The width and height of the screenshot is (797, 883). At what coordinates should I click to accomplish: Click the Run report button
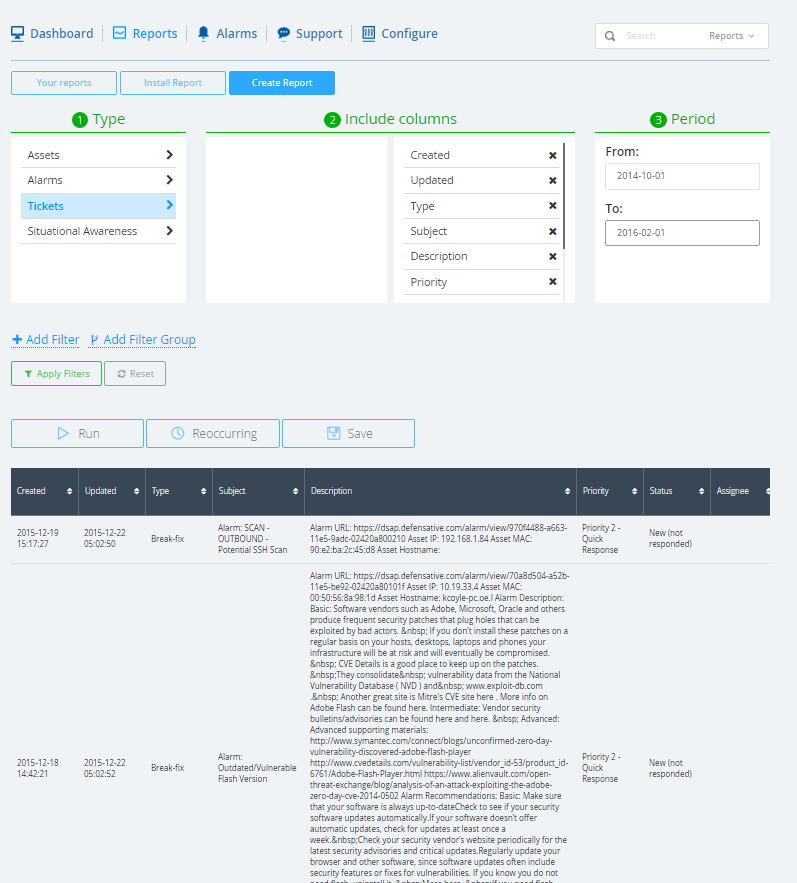tap(77, 433)
